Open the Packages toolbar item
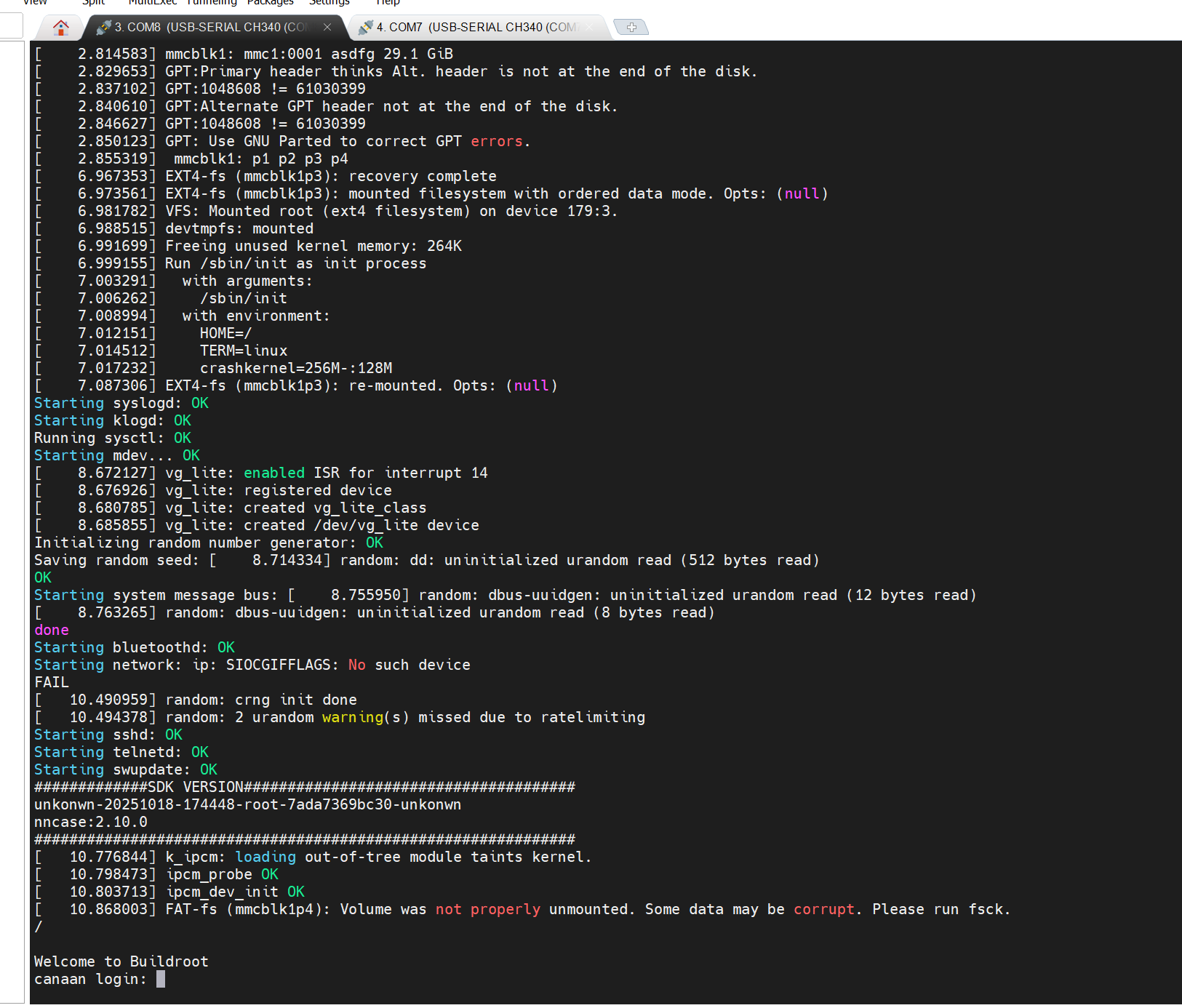This screenshot has height=1008, width=1182. (270, 2)
